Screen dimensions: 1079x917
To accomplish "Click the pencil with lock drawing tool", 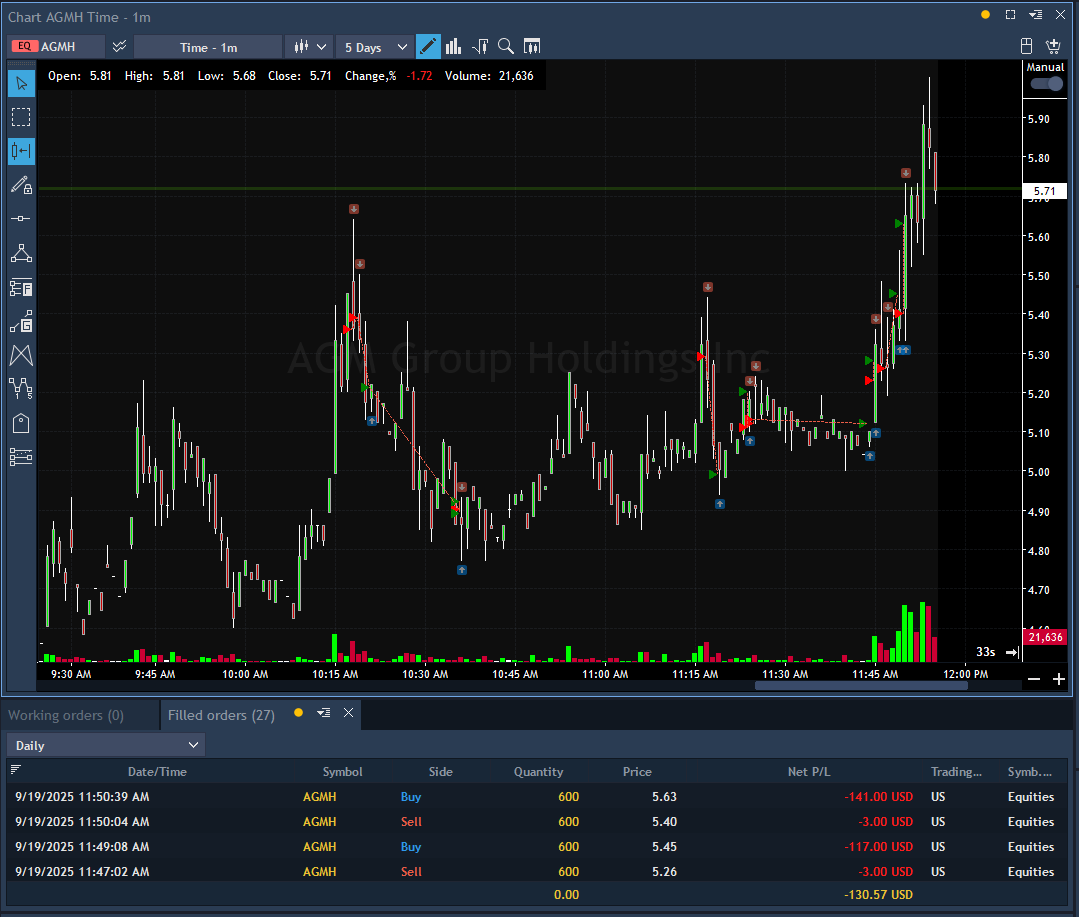I will 21,185.
